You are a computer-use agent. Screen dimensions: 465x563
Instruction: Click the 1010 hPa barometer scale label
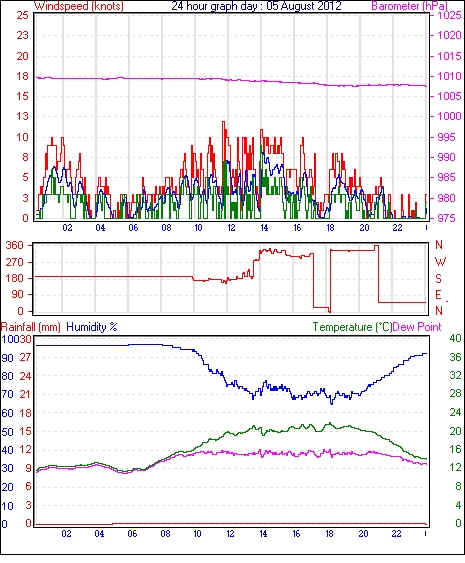(x=449, y=76)
